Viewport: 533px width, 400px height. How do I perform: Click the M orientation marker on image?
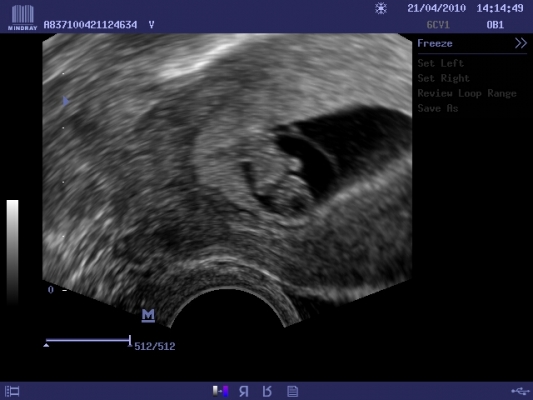tap(148, 315)
